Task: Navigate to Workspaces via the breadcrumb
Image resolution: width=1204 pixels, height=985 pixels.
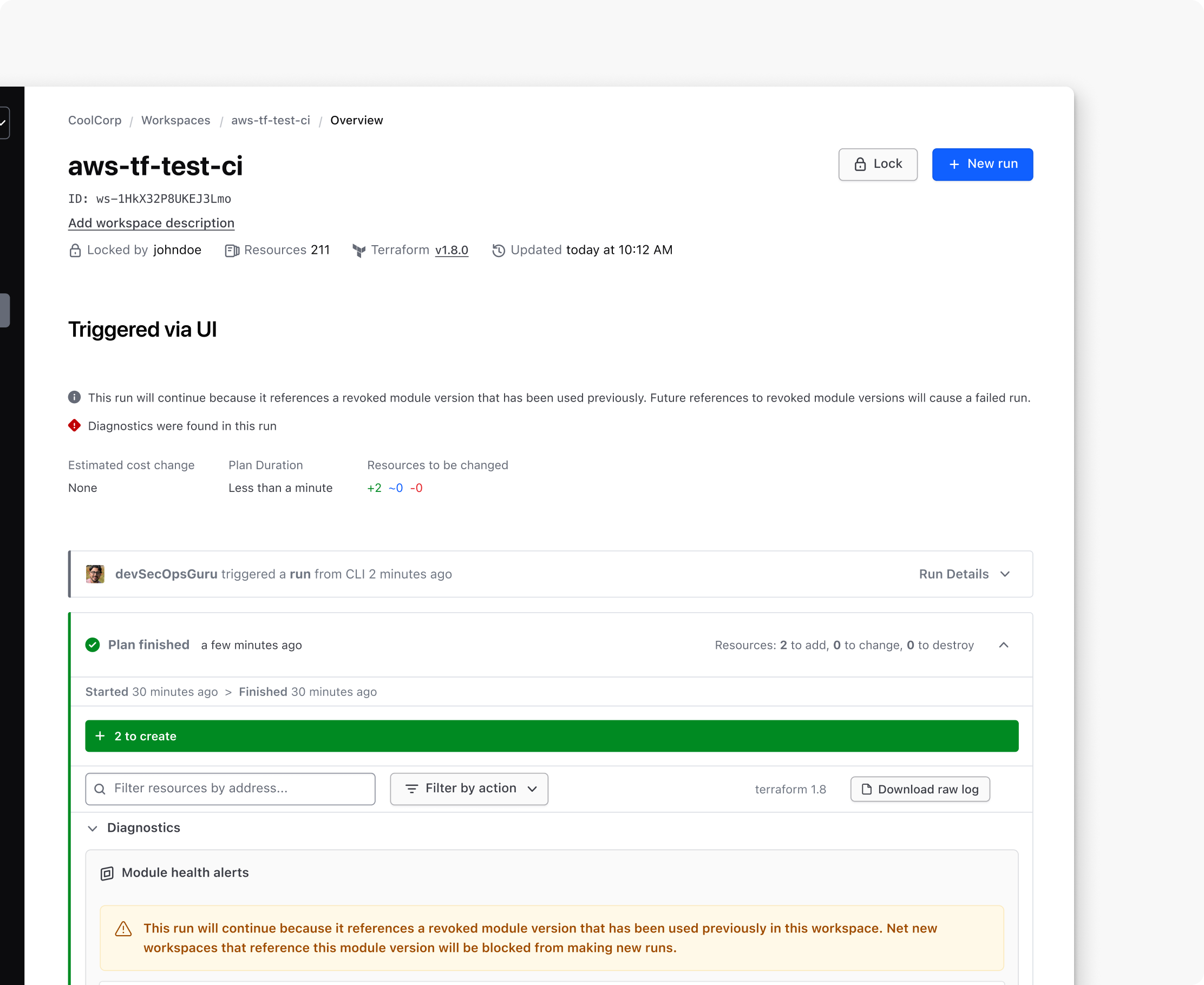Action: 175,120
